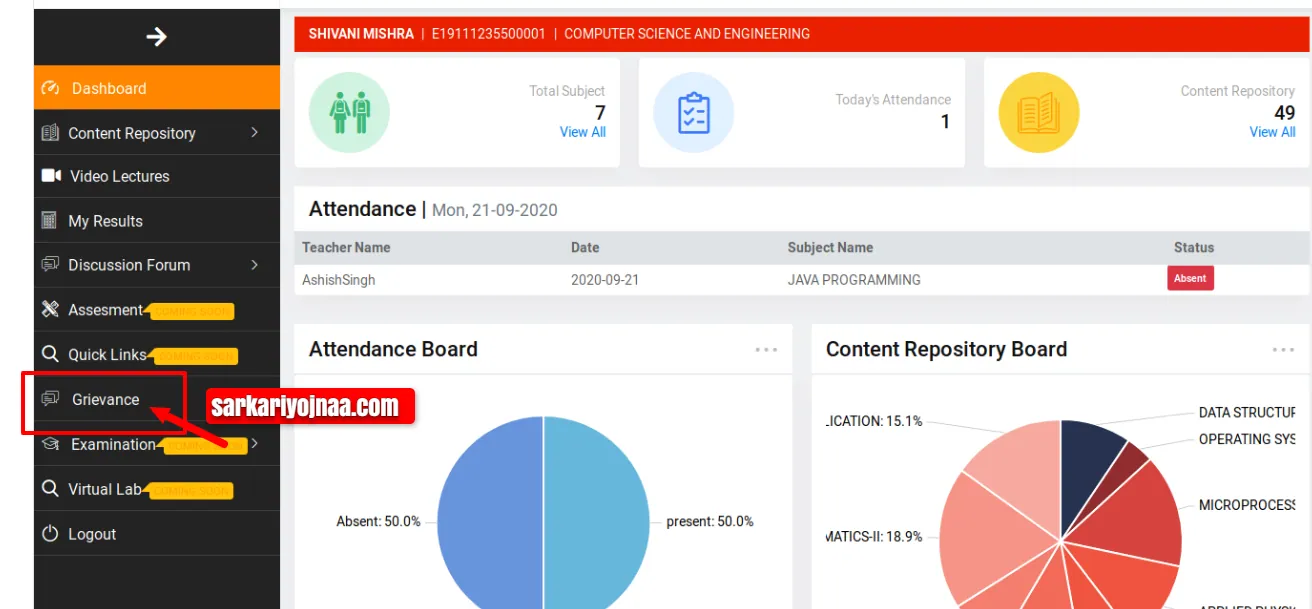Click the Content Repository book icon in sidebar
Viewport: 1312px width, 609px height.
pyautogui.click(x=50, y=133)
